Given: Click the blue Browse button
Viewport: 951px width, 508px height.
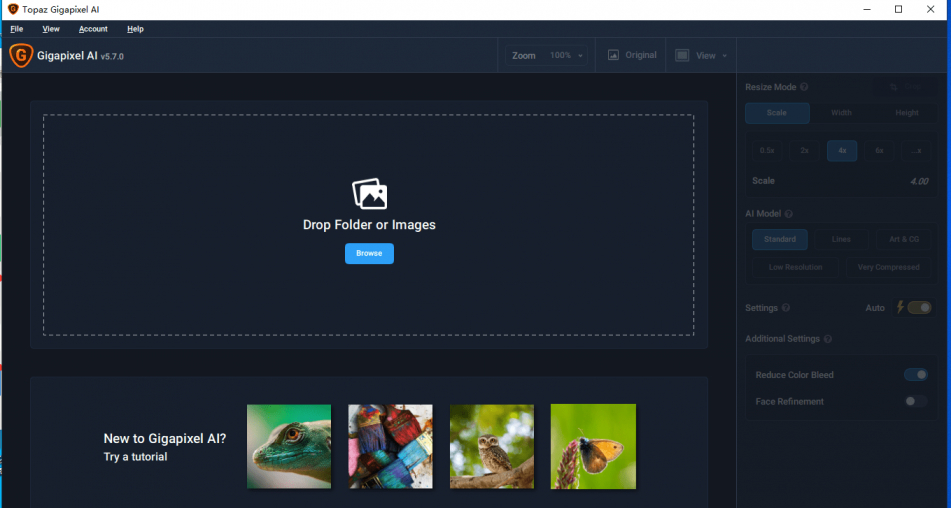Looking at the screenshot, I should point(369,253).
